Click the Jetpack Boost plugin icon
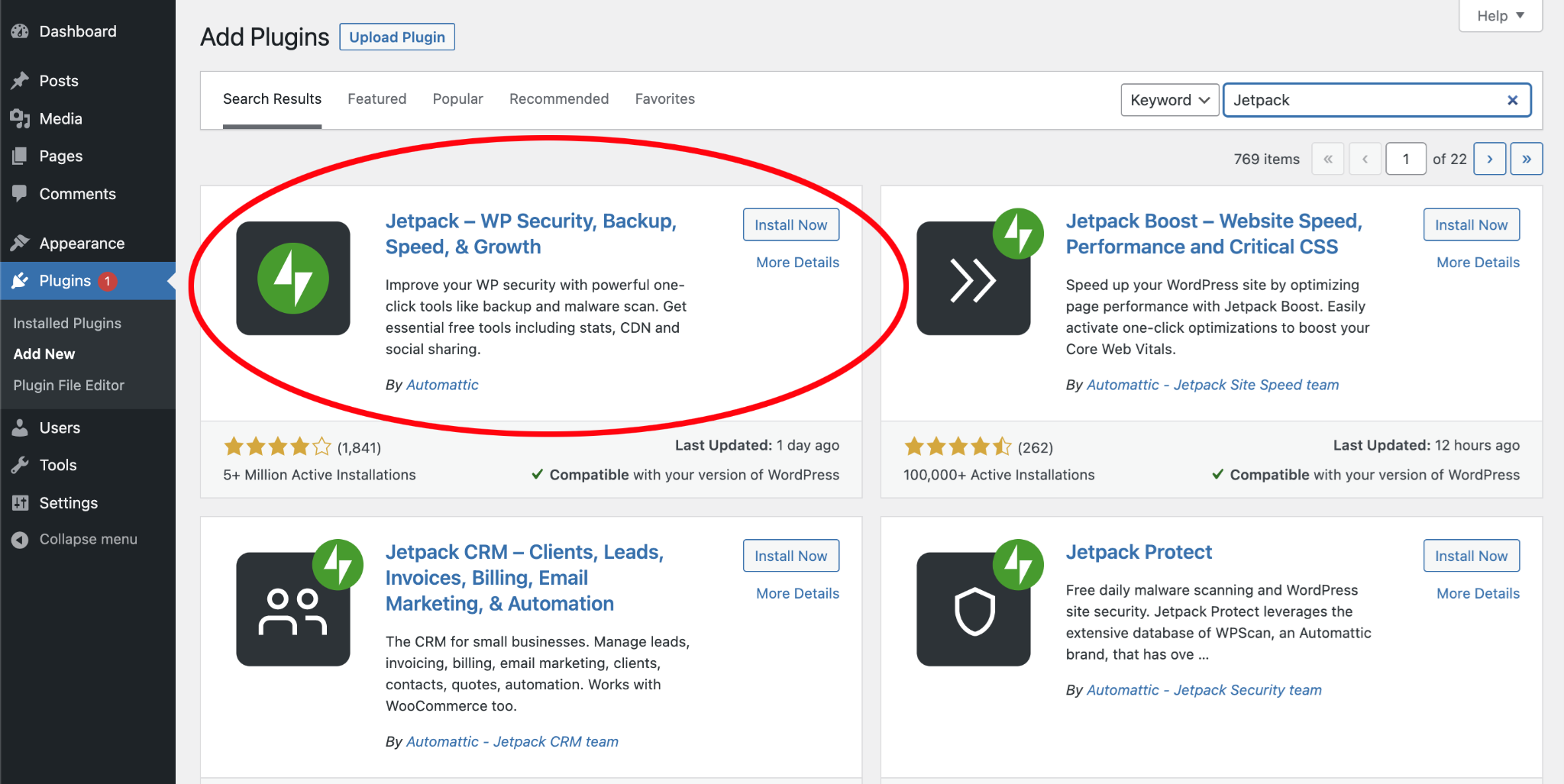Screen dimensions: 1564x784 tap(974, 279)
